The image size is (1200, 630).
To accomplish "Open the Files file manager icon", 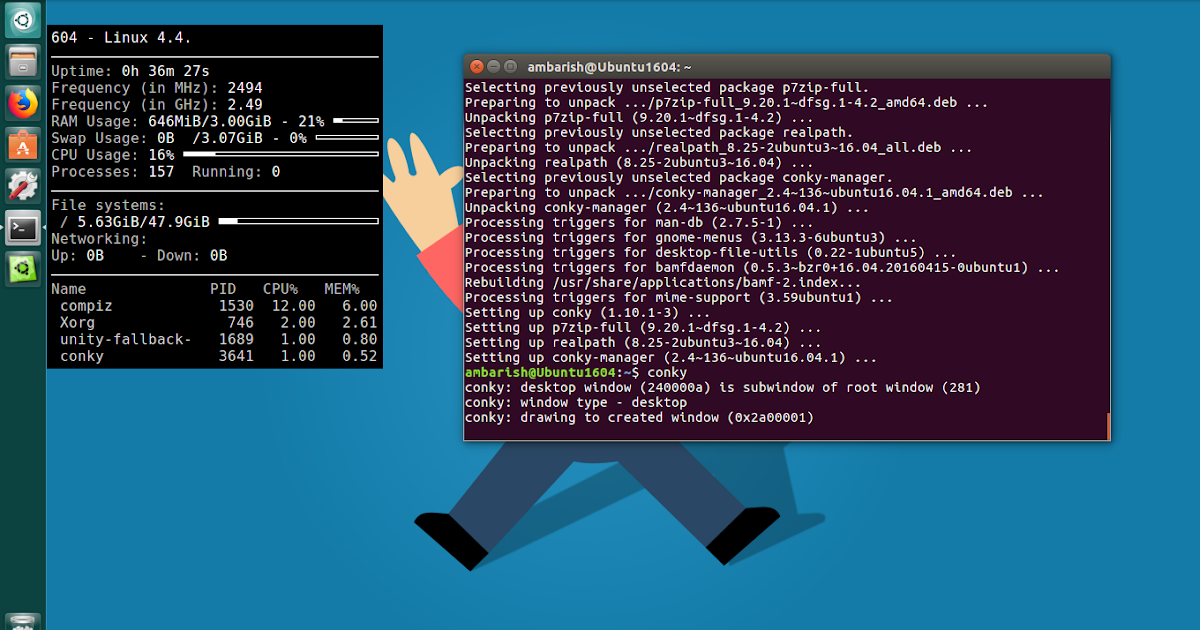I will click(x=21, y=62).
